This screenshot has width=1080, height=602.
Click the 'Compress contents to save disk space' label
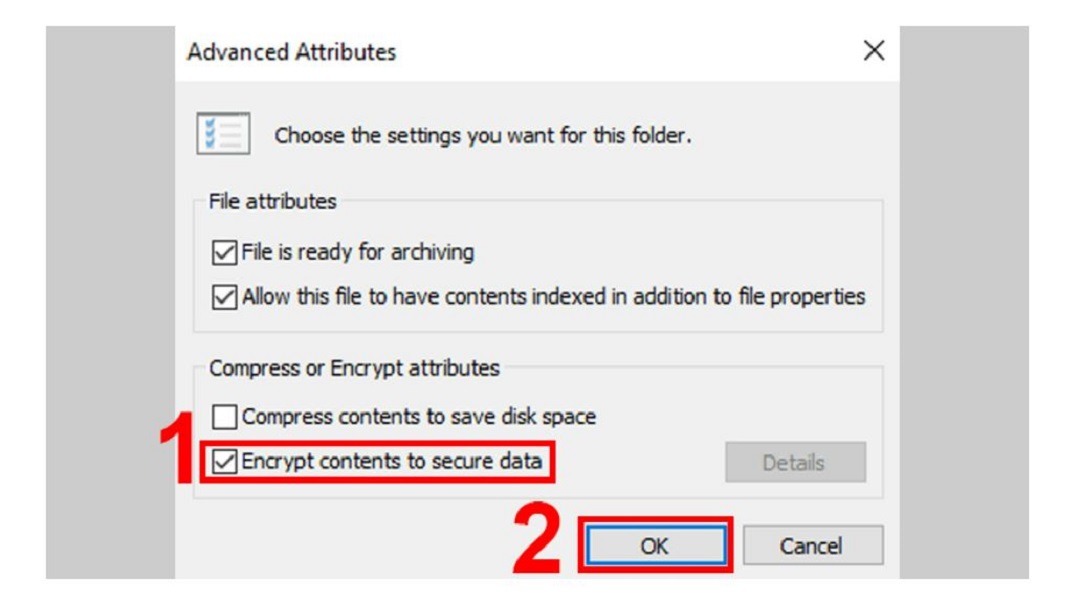419,416
